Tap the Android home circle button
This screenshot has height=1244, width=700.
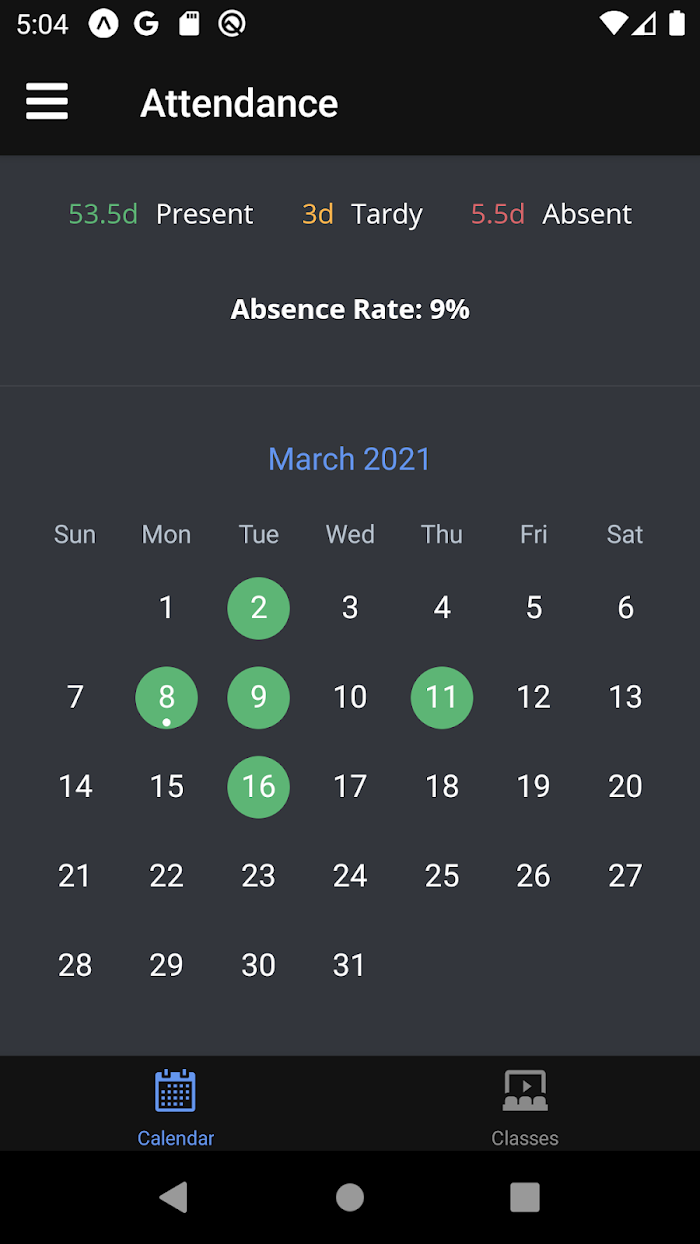tap(350, 1197)
